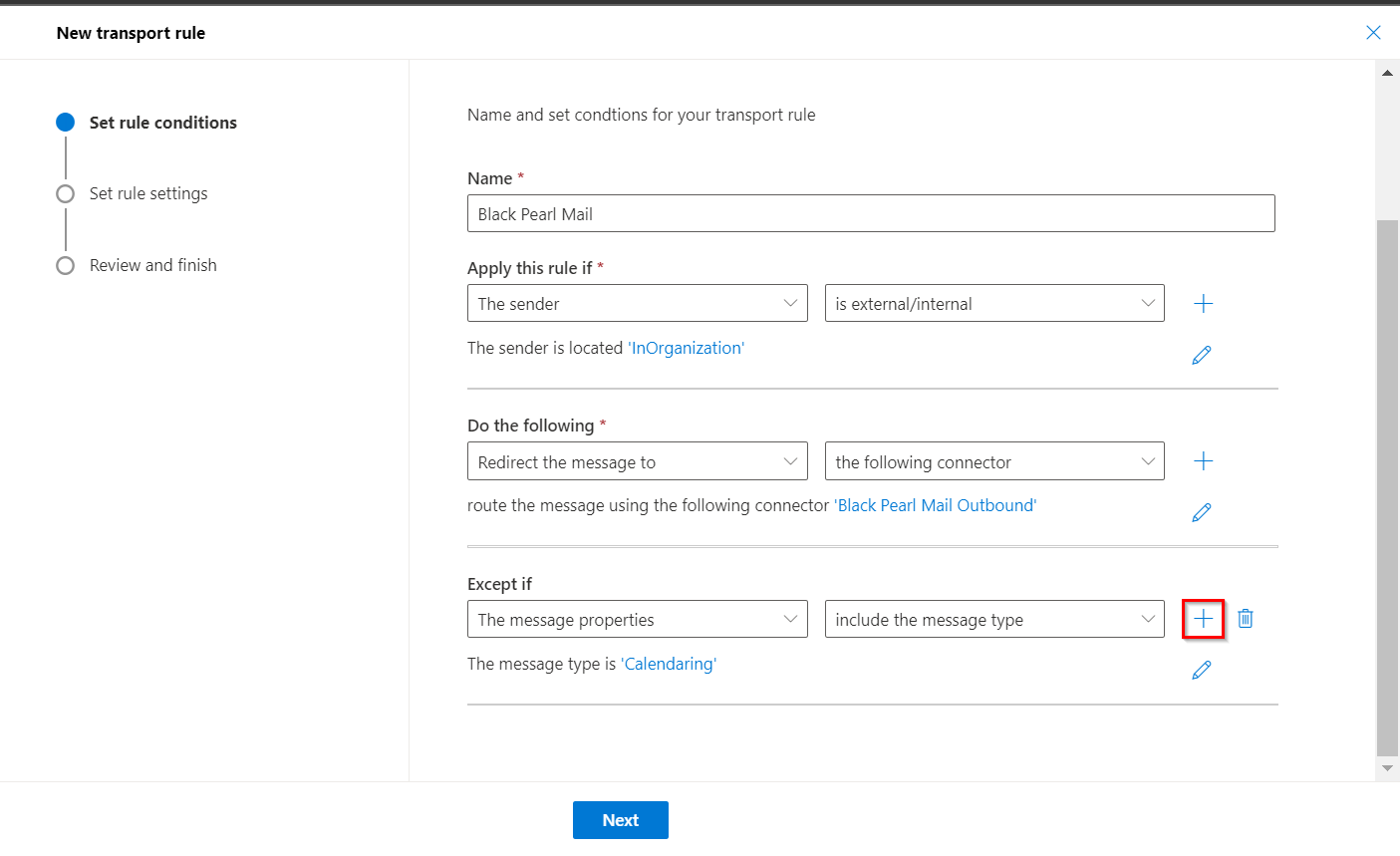This screenshot has height=856, width=1400.
Task: Click the 'Black Pearl Mail Outbound' link
Action: click(x=936, y=505)
